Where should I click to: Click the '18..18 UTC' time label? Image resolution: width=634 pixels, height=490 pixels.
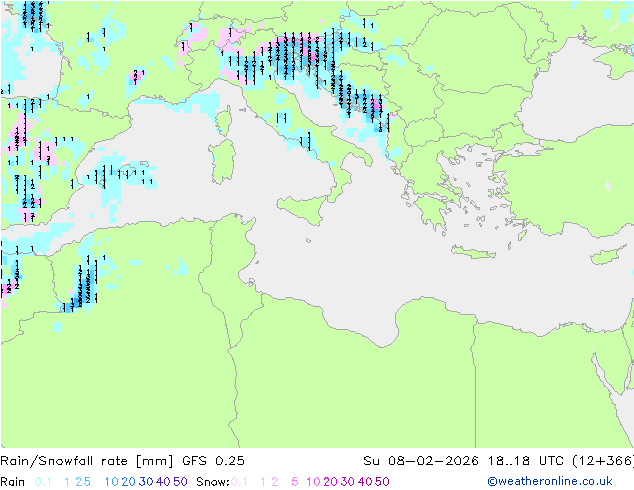tap(526, 461)
